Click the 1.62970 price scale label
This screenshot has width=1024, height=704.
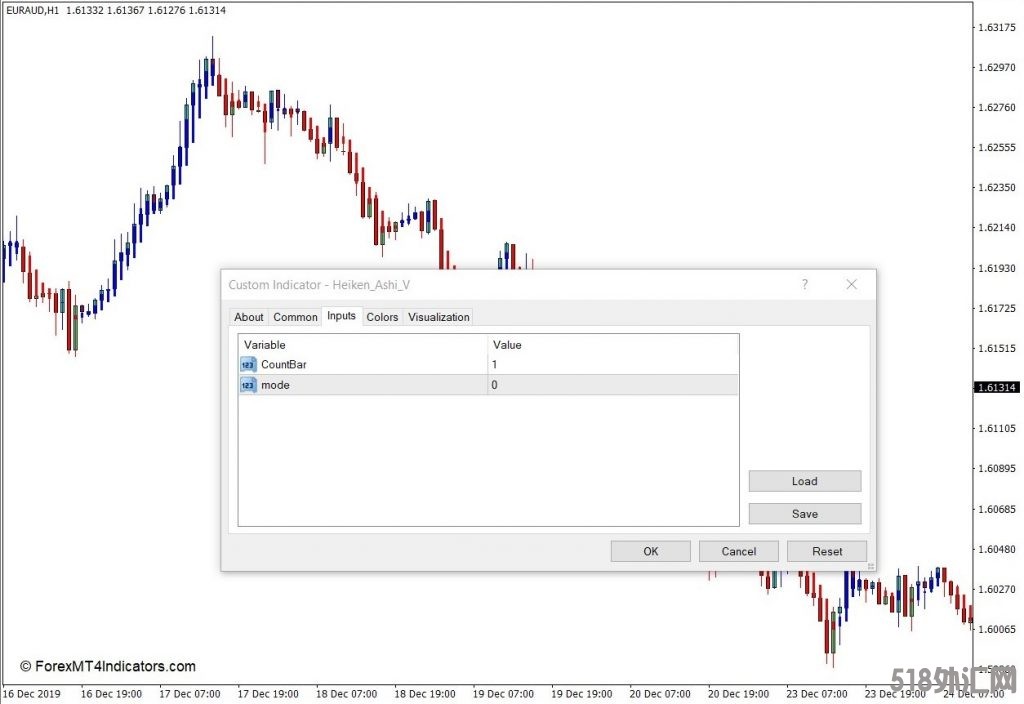pyautogui.click(x=997, y=67)
